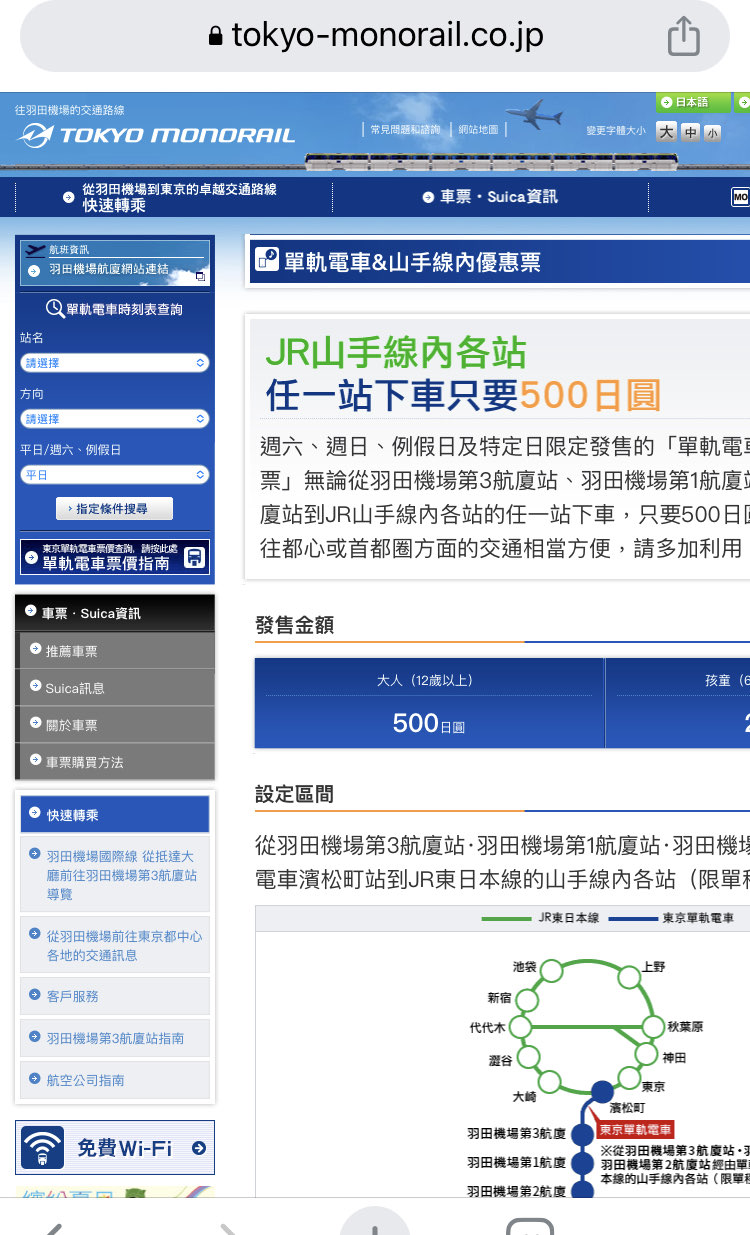This screenshot has width=750, height=1235.
Task: Open 關於車票 in the sidebar
Action: [116, 725]
